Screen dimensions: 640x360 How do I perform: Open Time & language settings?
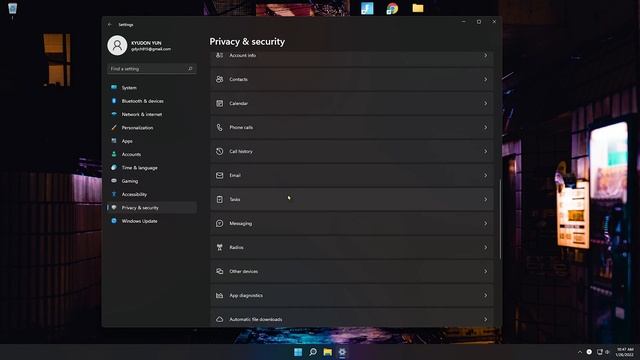coord(152,167)
